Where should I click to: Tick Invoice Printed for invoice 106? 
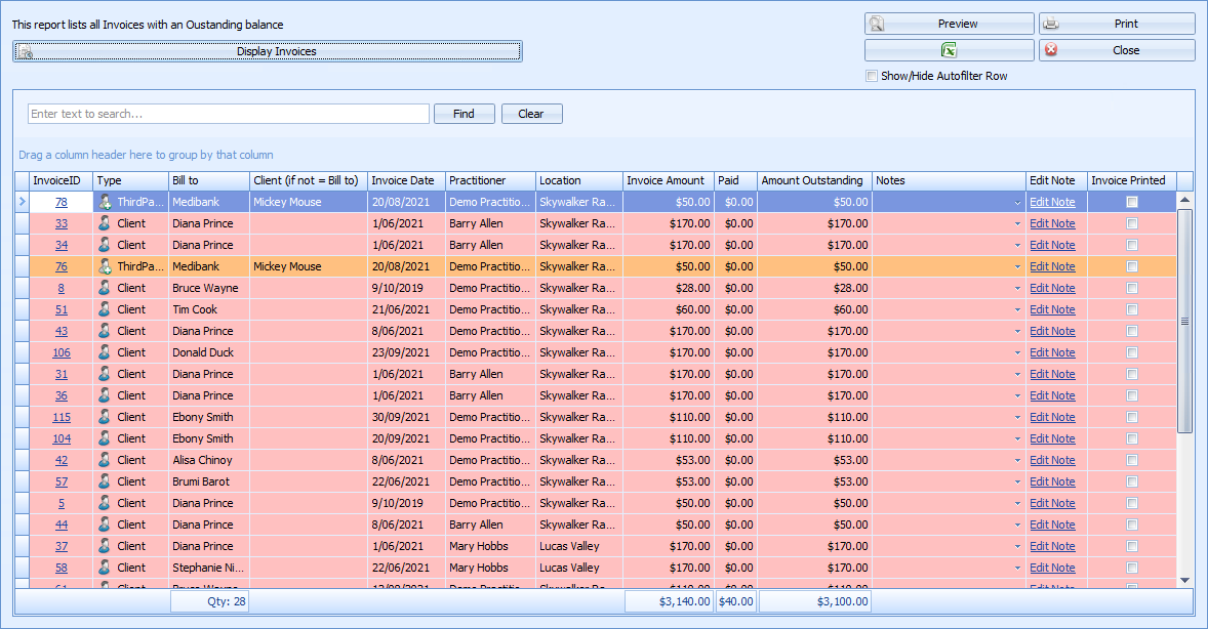[1132, 352]
